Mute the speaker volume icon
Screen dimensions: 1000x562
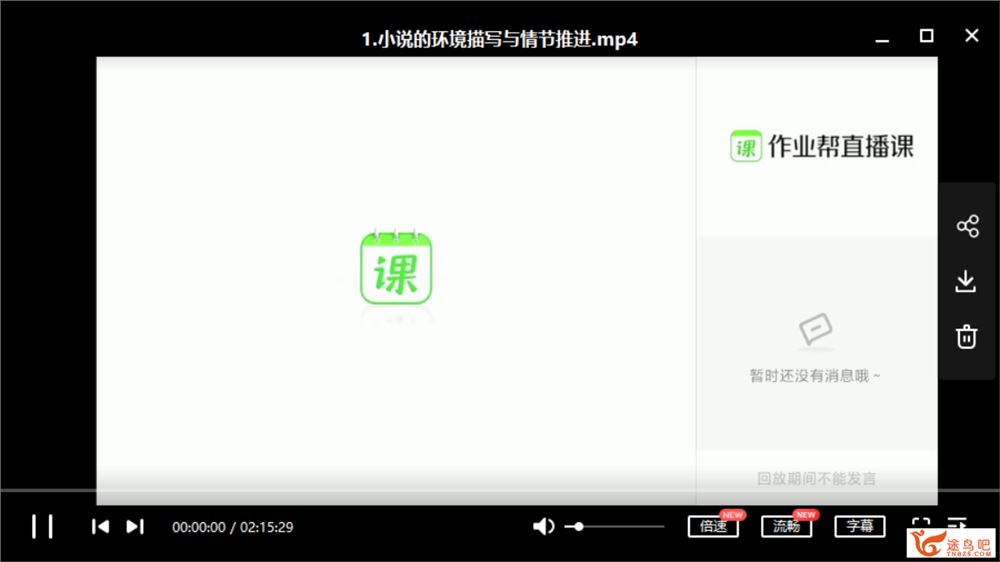point(543,526)
